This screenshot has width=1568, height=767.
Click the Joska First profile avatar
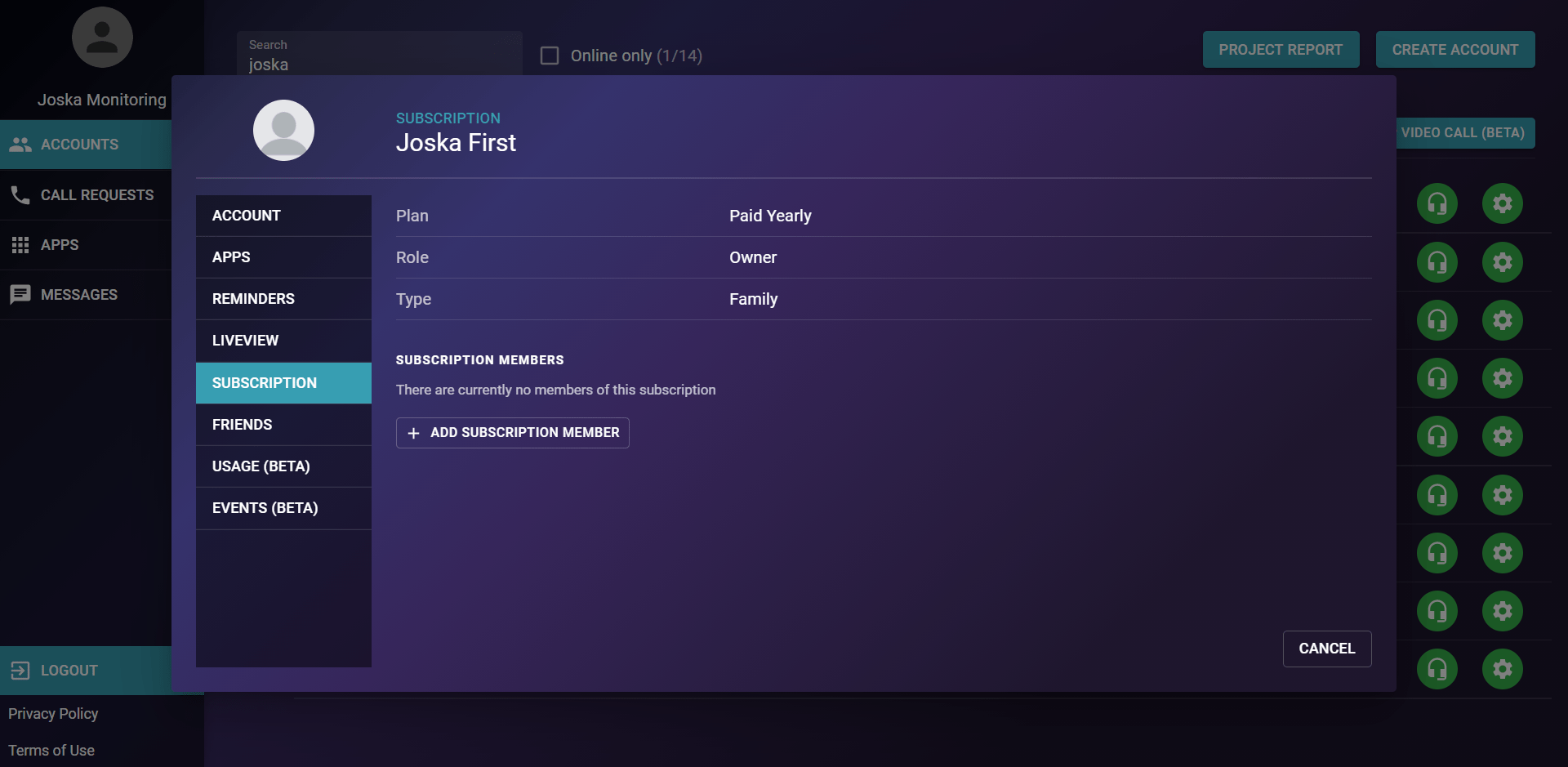click(283, 131)
